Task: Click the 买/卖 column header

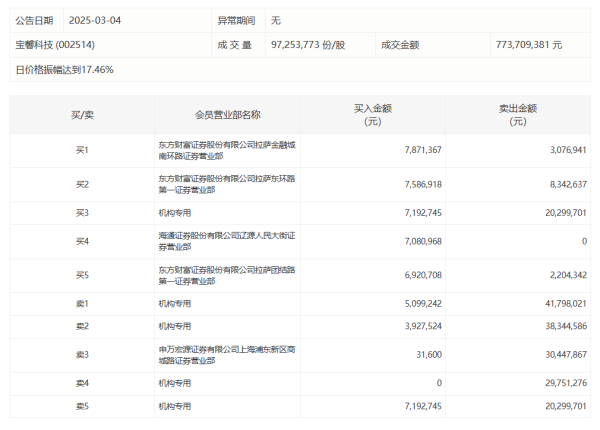Action: point(82,115)
